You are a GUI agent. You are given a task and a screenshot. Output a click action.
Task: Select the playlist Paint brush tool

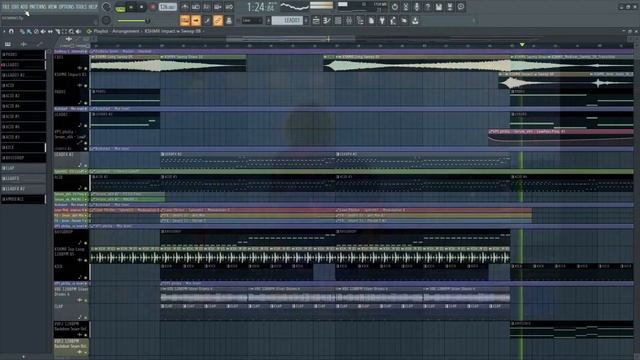29,31
